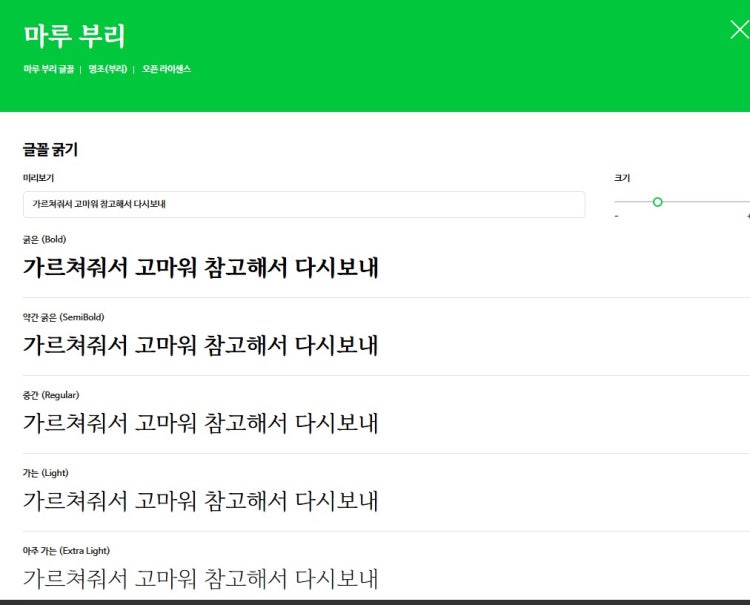Screen dimensions: 750x605
Task: Click the Regular sample sentence
Action: click(x=201, y=423)
